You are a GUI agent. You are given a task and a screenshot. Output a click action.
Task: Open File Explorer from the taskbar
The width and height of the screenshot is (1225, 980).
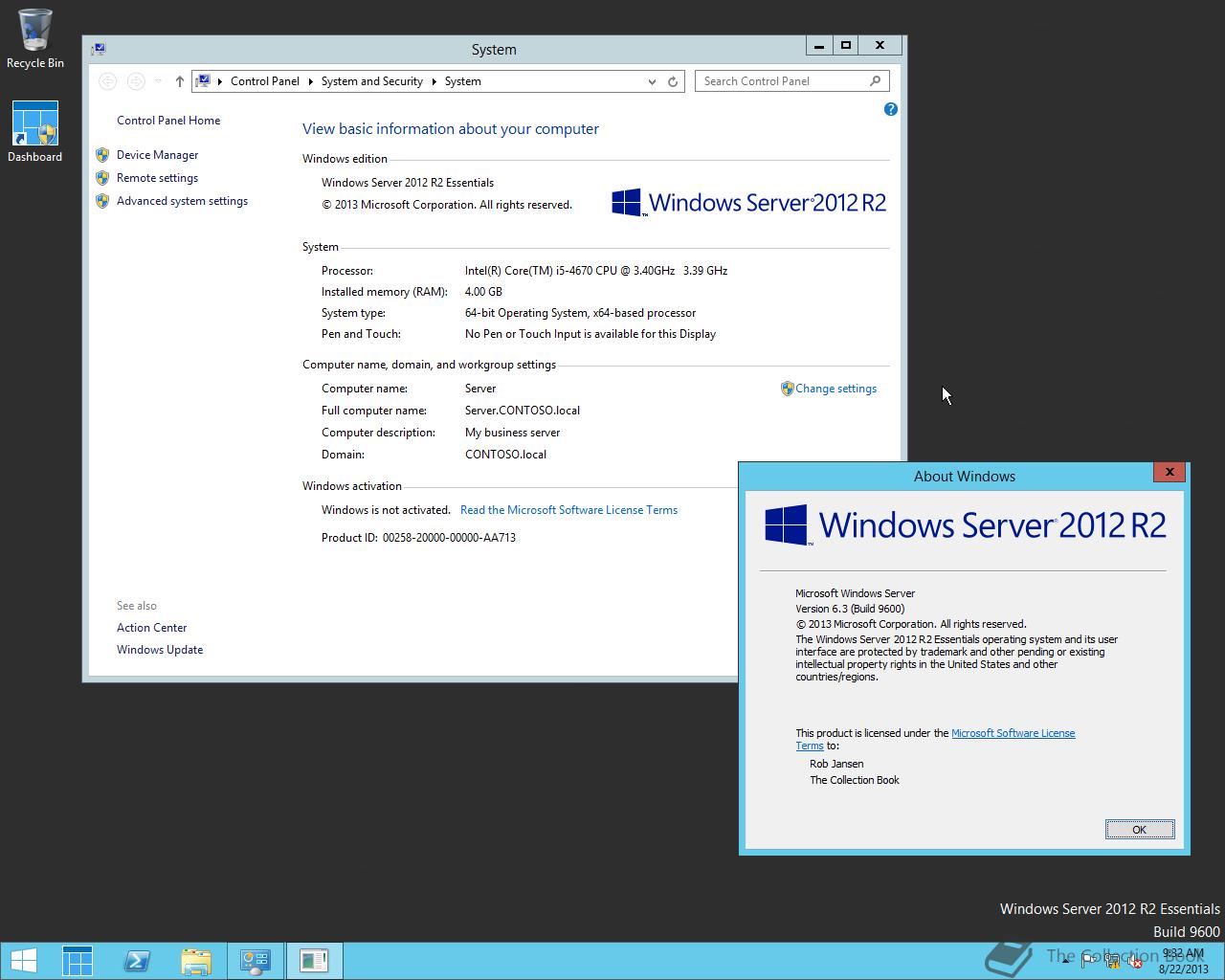coord(196,961)
